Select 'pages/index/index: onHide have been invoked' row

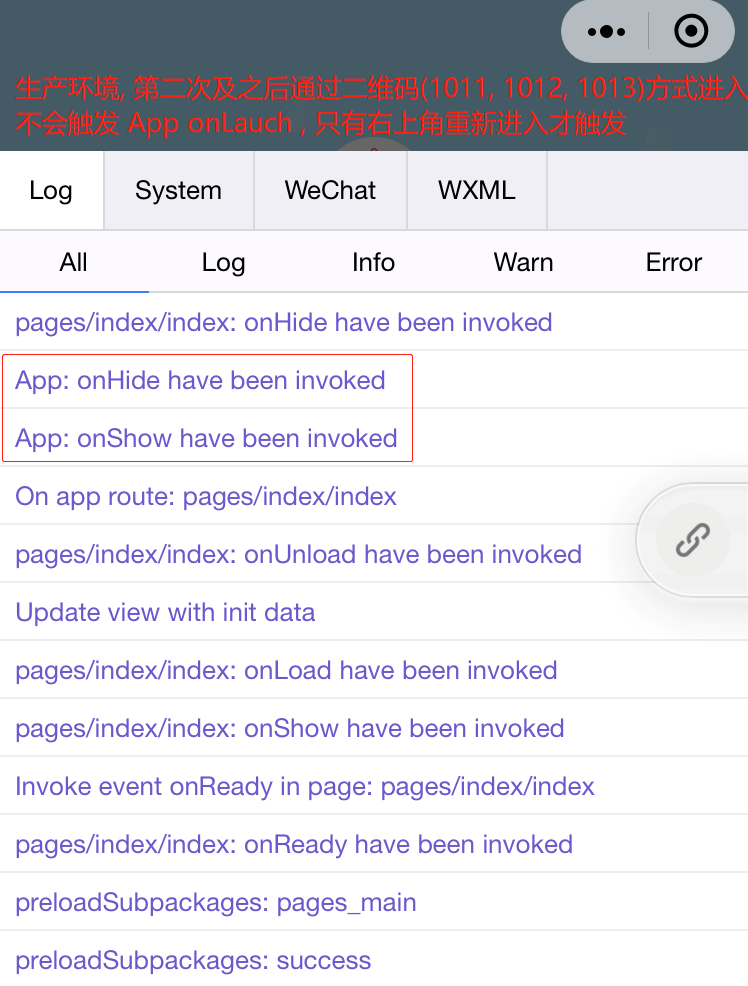(x=374, y=323)
